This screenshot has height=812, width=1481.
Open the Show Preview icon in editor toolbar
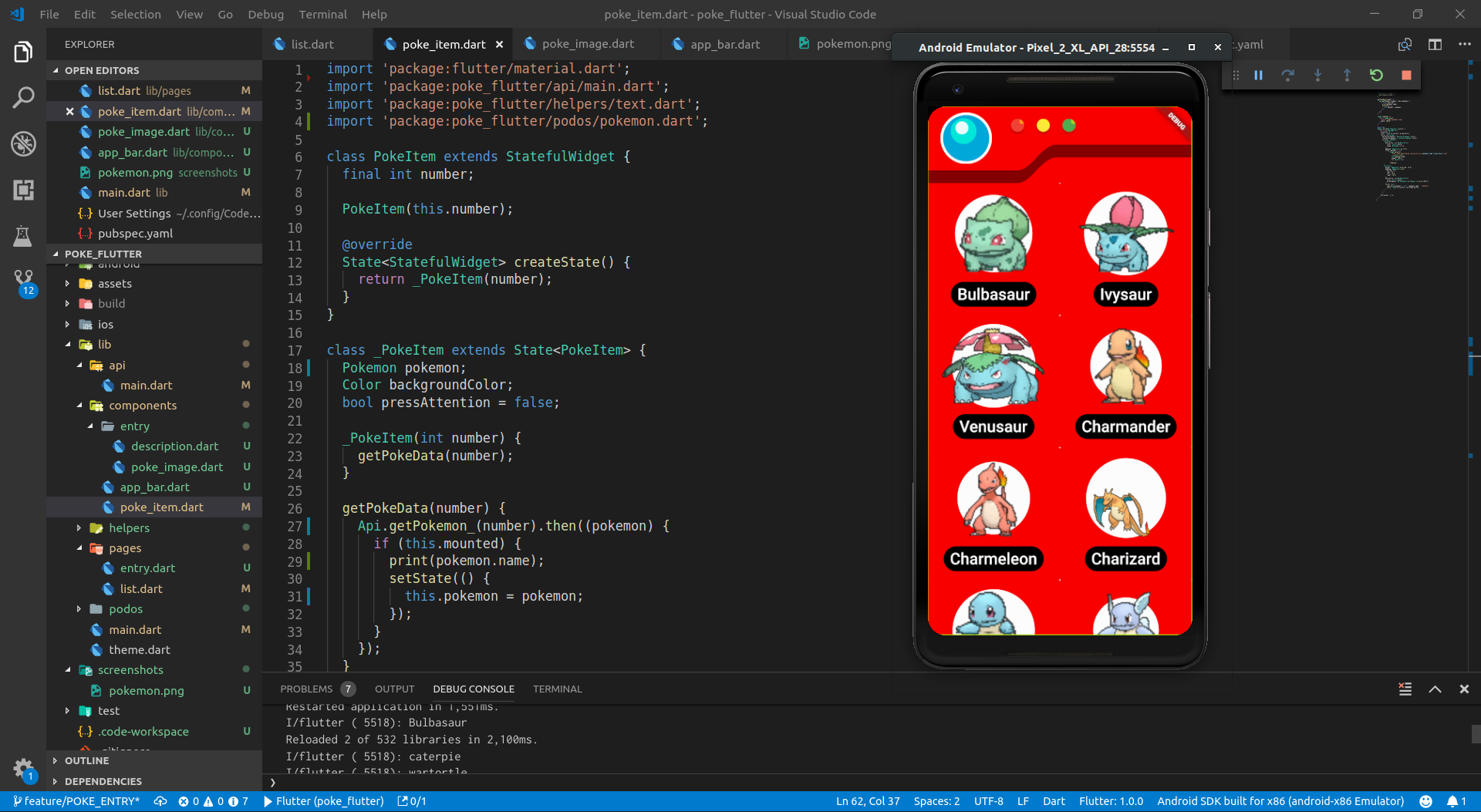(x=1405, y=45)
